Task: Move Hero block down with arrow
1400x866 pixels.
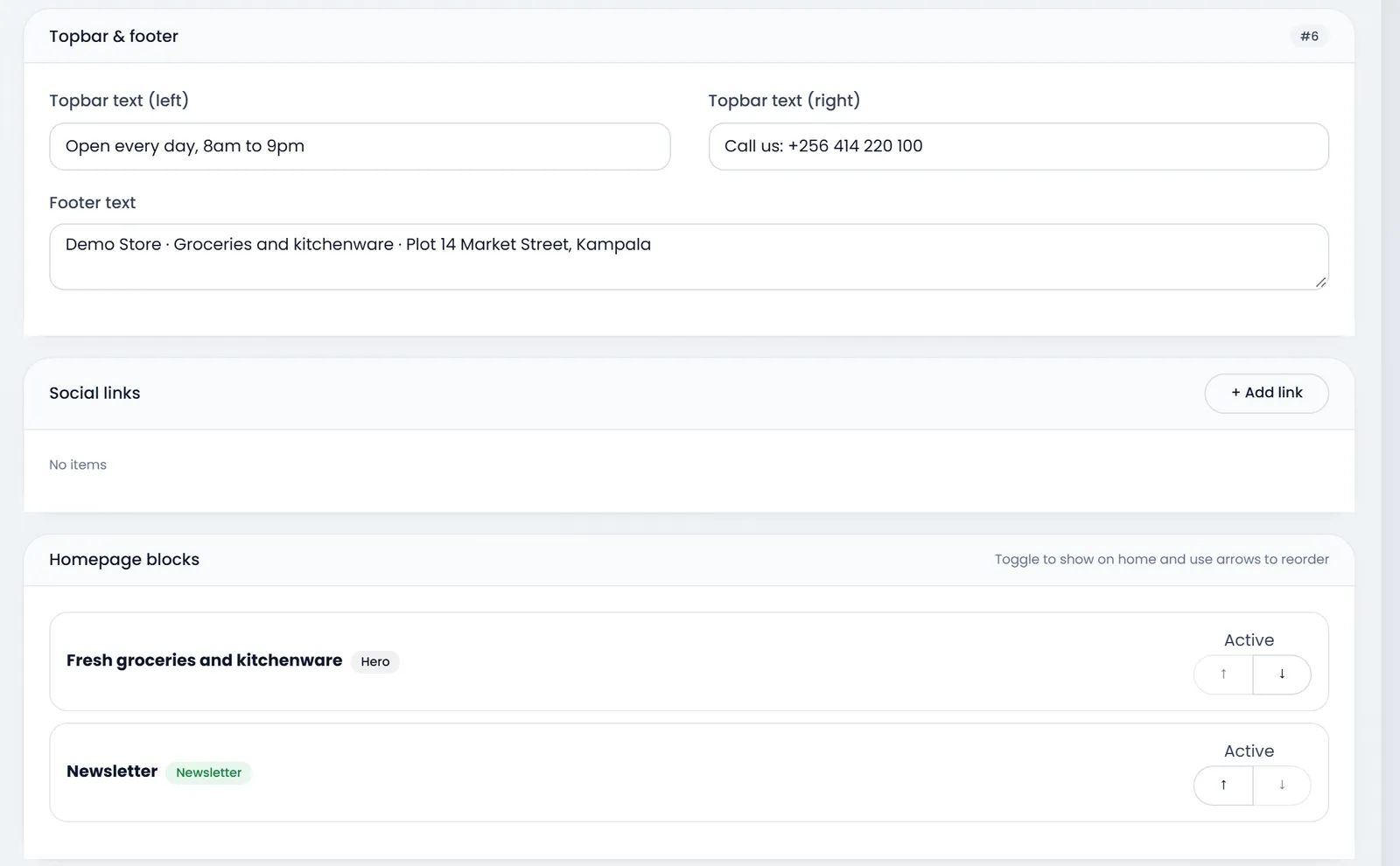Action: [x=1282, y=674]
